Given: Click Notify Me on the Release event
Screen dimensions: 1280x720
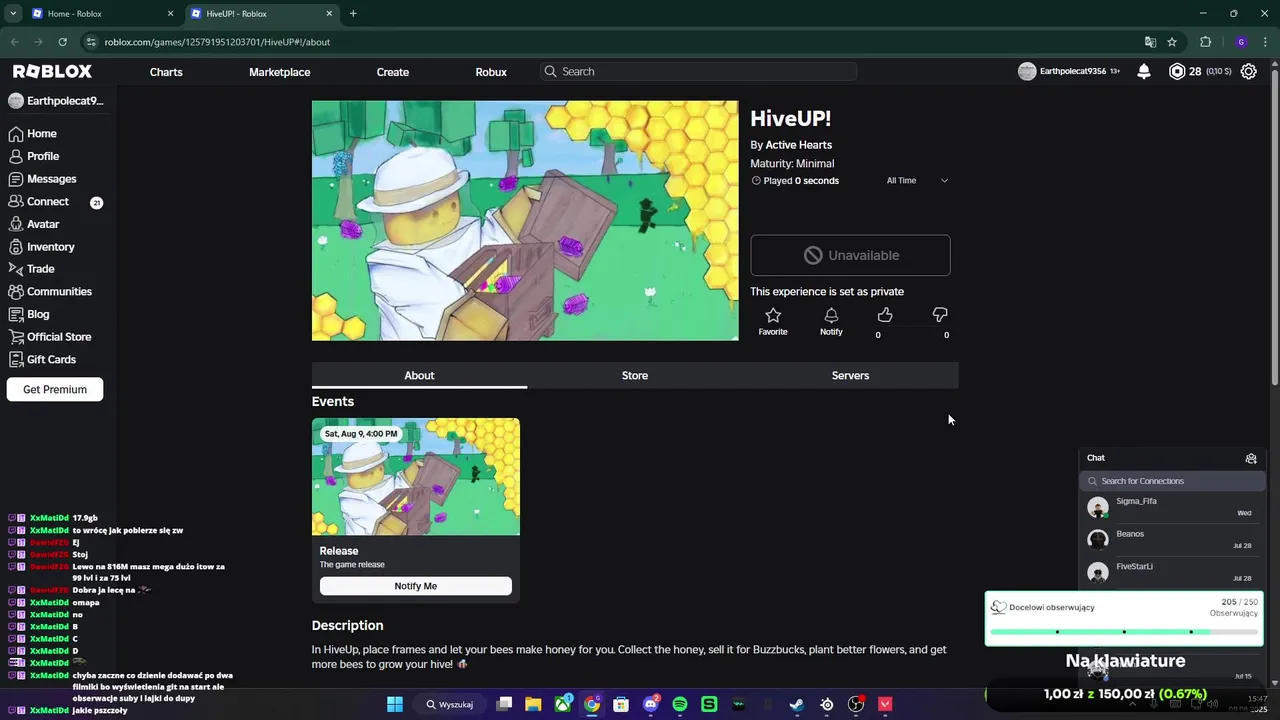Looking at the screenshot, I should (416, 586).
